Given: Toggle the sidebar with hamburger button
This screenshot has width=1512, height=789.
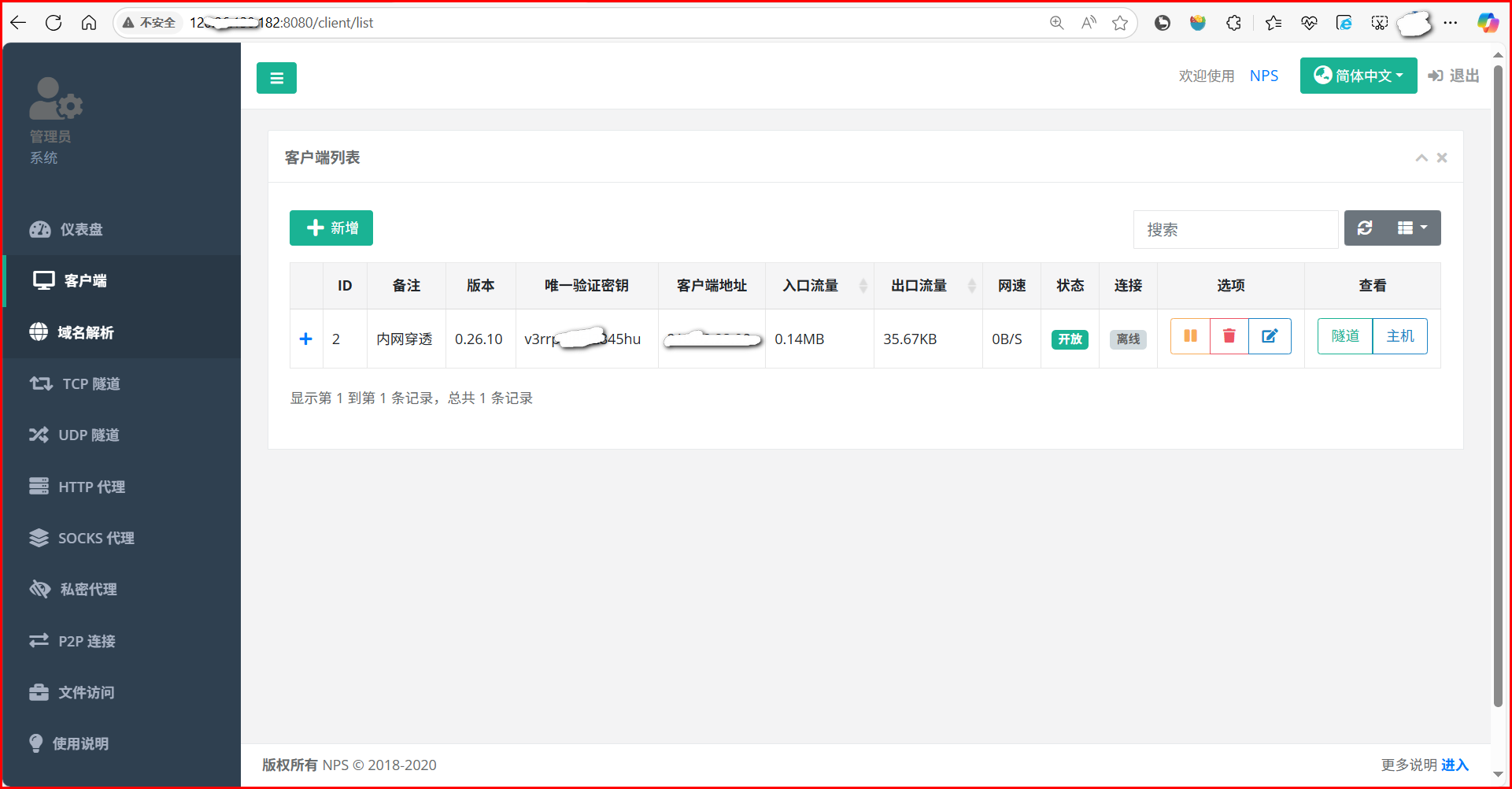Looking at the screenshot, I should 276,78.
